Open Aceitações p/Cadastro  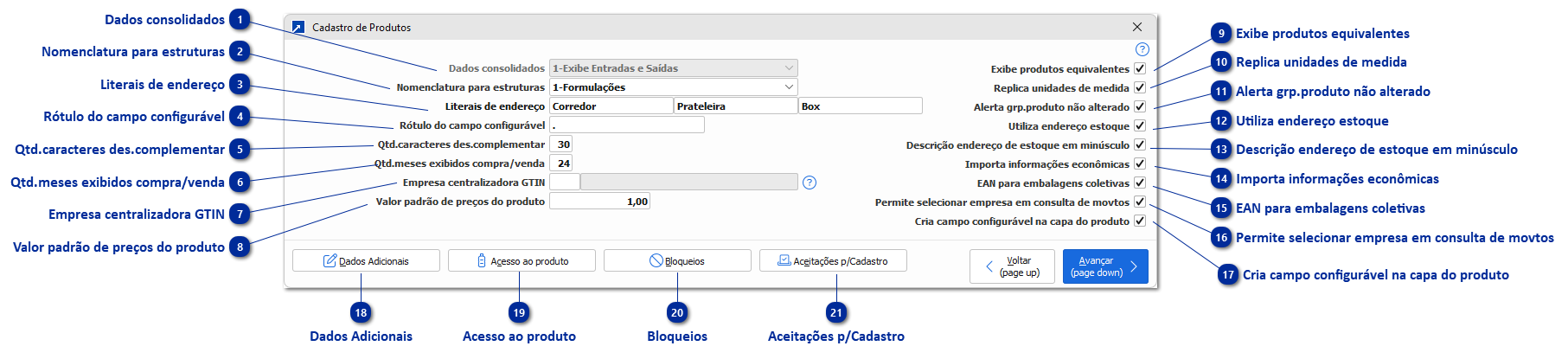point(833,260)
